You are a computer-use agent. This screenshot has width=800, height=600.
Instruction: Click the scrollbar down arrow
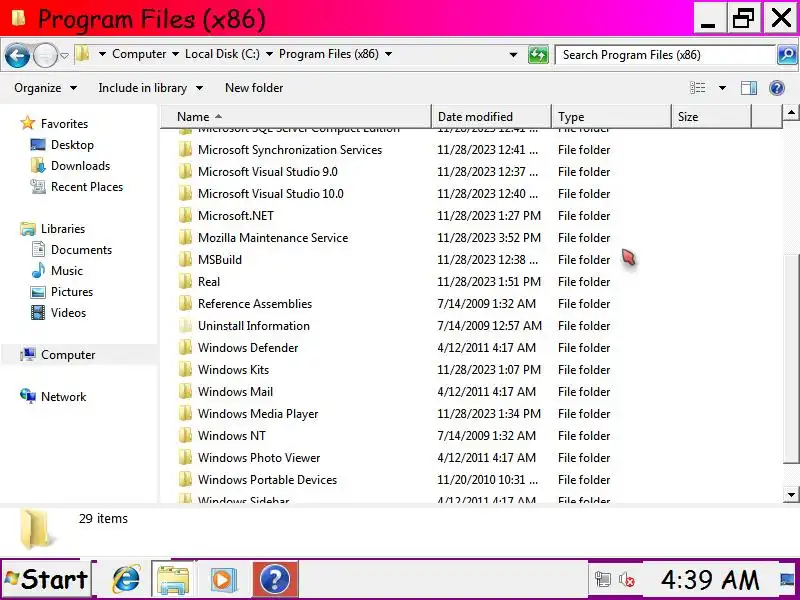[791, 494]
